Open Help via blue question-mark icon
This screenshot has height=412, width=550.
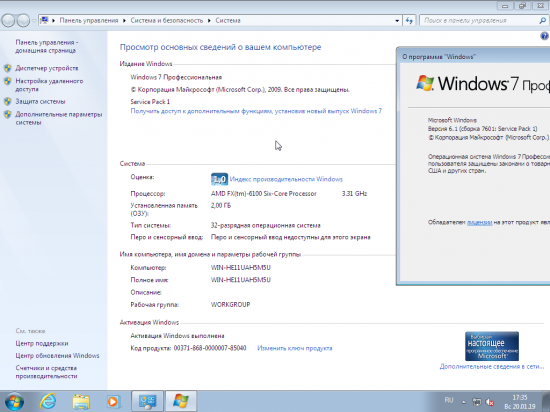point(544,36)
